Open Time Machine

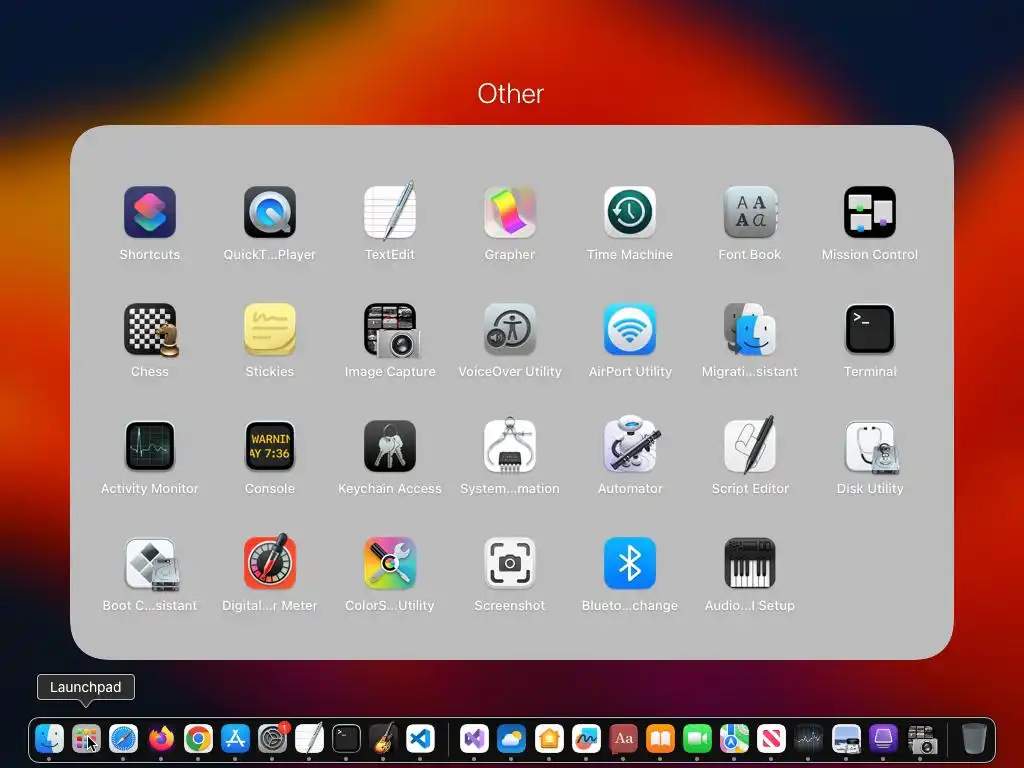click(x=630, y=212)
